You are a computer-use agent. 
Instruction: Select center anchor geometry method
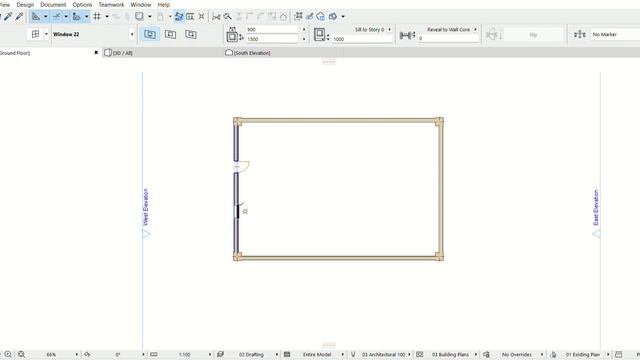point(150,34)
